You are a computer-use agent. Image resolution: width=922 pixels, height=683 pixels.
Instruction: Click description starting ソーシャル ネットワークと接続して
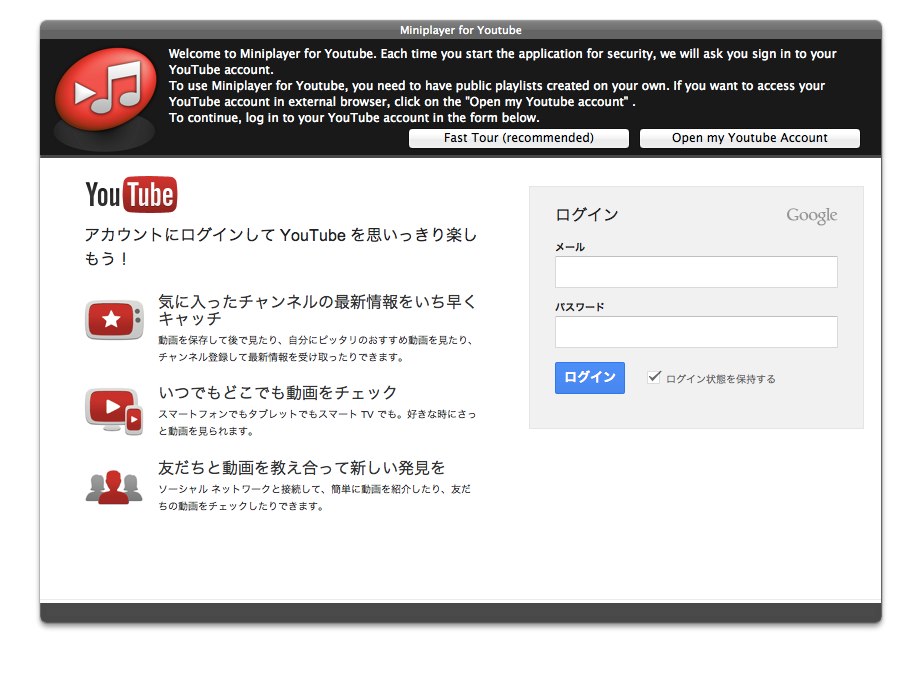point(315,497)
